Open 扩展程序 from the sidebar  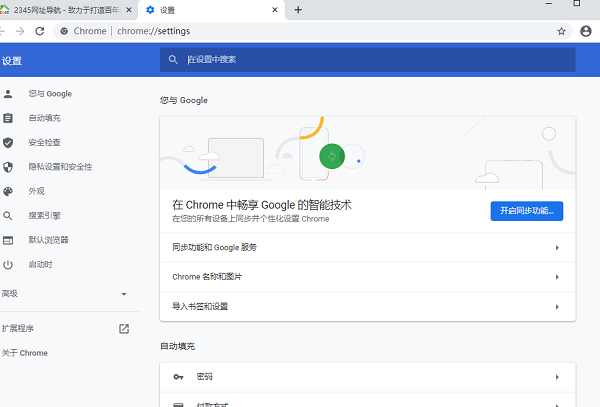[x=18, y=329]
